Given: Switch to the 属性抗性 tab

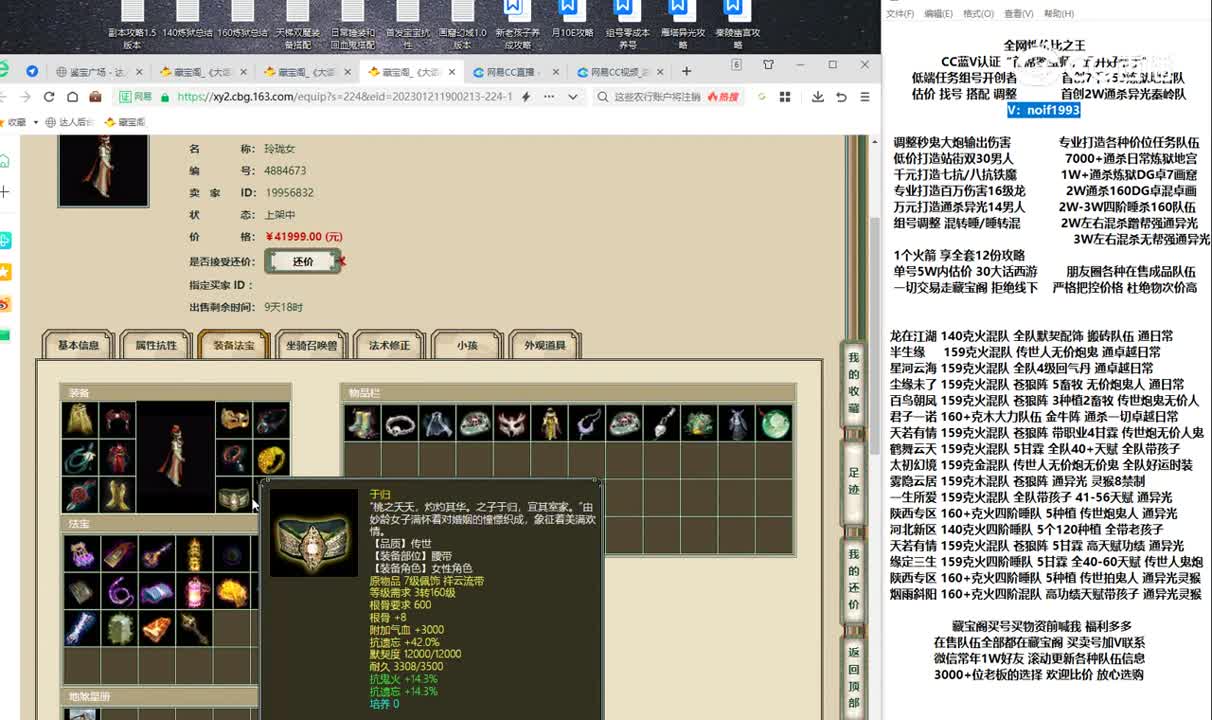Looking at the screenshot, I should click(156, 346).
